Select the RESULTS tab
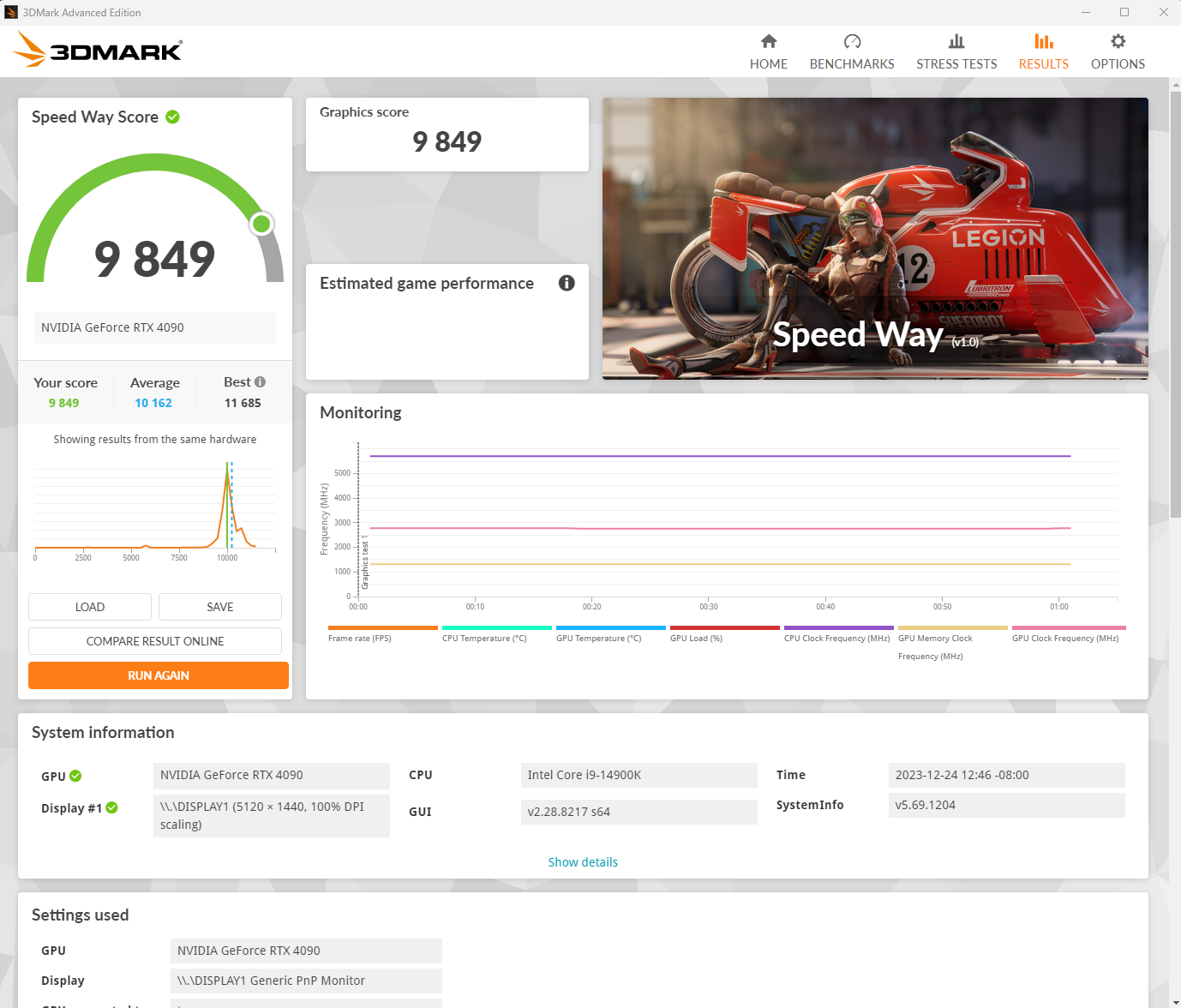Image resolution: width=1181 pixels, height=1008 pixels. [x=1044, y=52]
